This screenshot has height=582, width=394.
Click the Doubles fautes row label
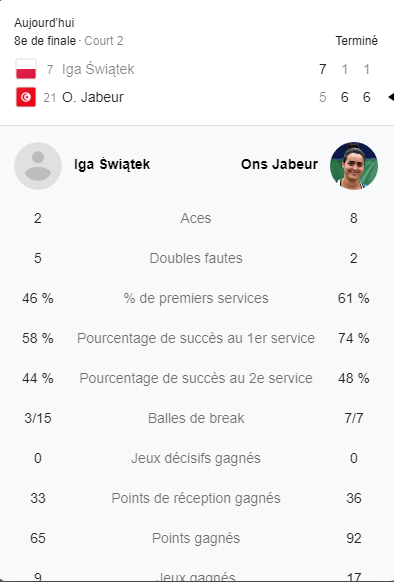click(196, 258)
